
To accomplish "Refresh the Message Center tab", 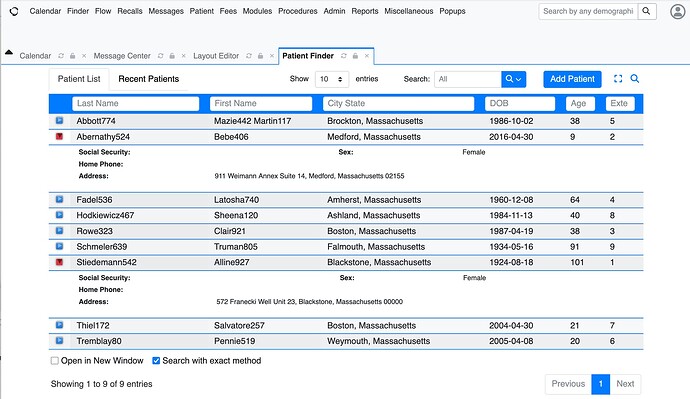I will click(161, 56).
